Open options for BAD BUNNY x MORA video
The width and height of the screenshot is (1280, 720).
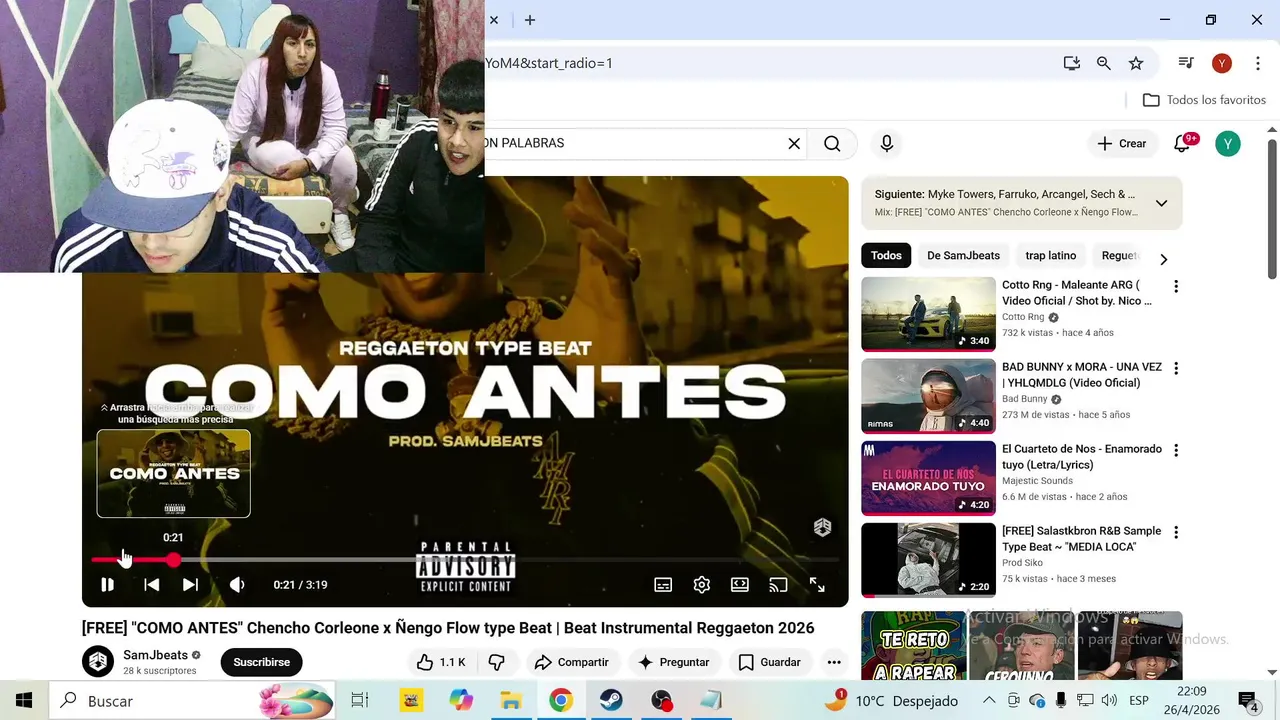[1176, 368]
